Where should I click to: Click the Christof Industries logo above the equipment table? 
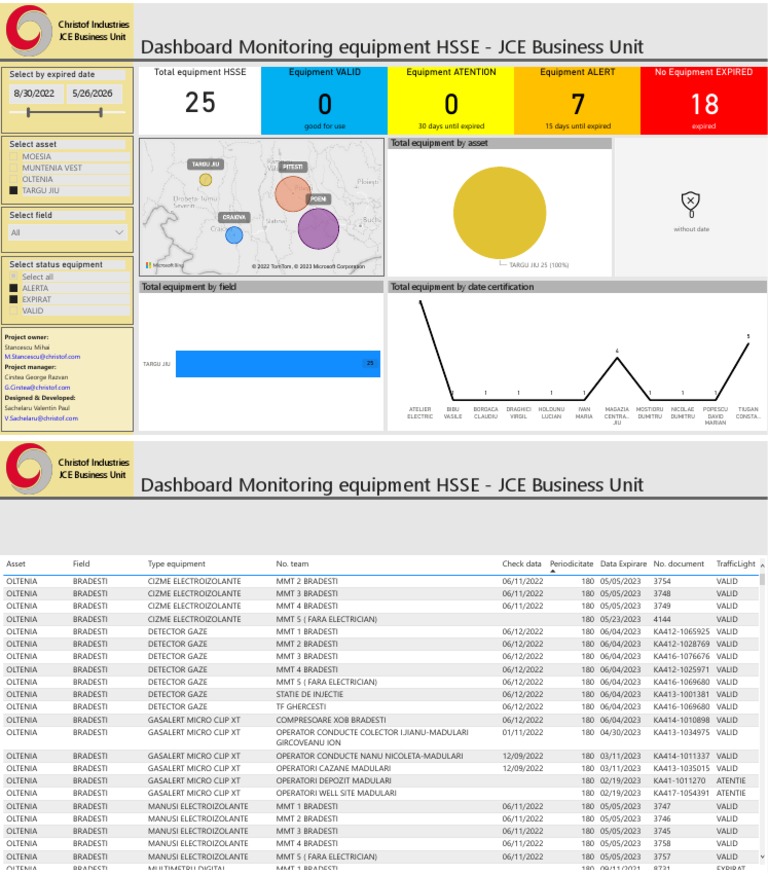[29, 469]
